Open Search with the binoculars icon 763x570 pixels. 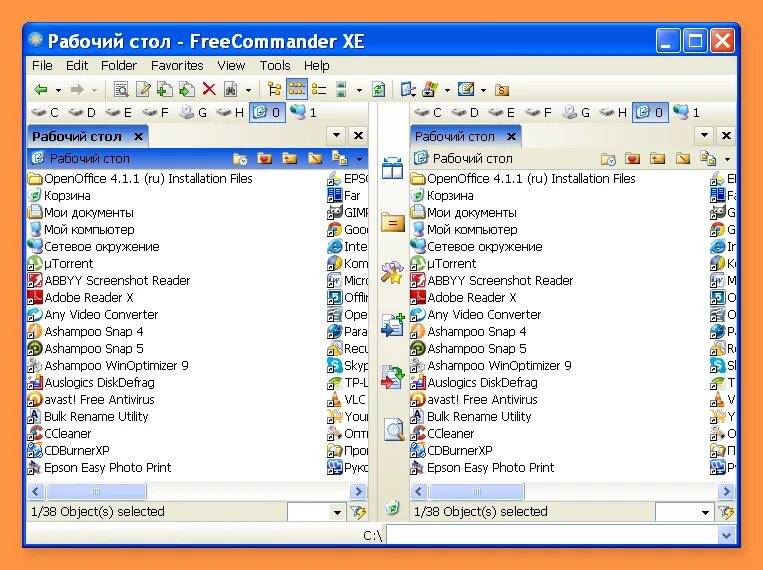(231, 90)
